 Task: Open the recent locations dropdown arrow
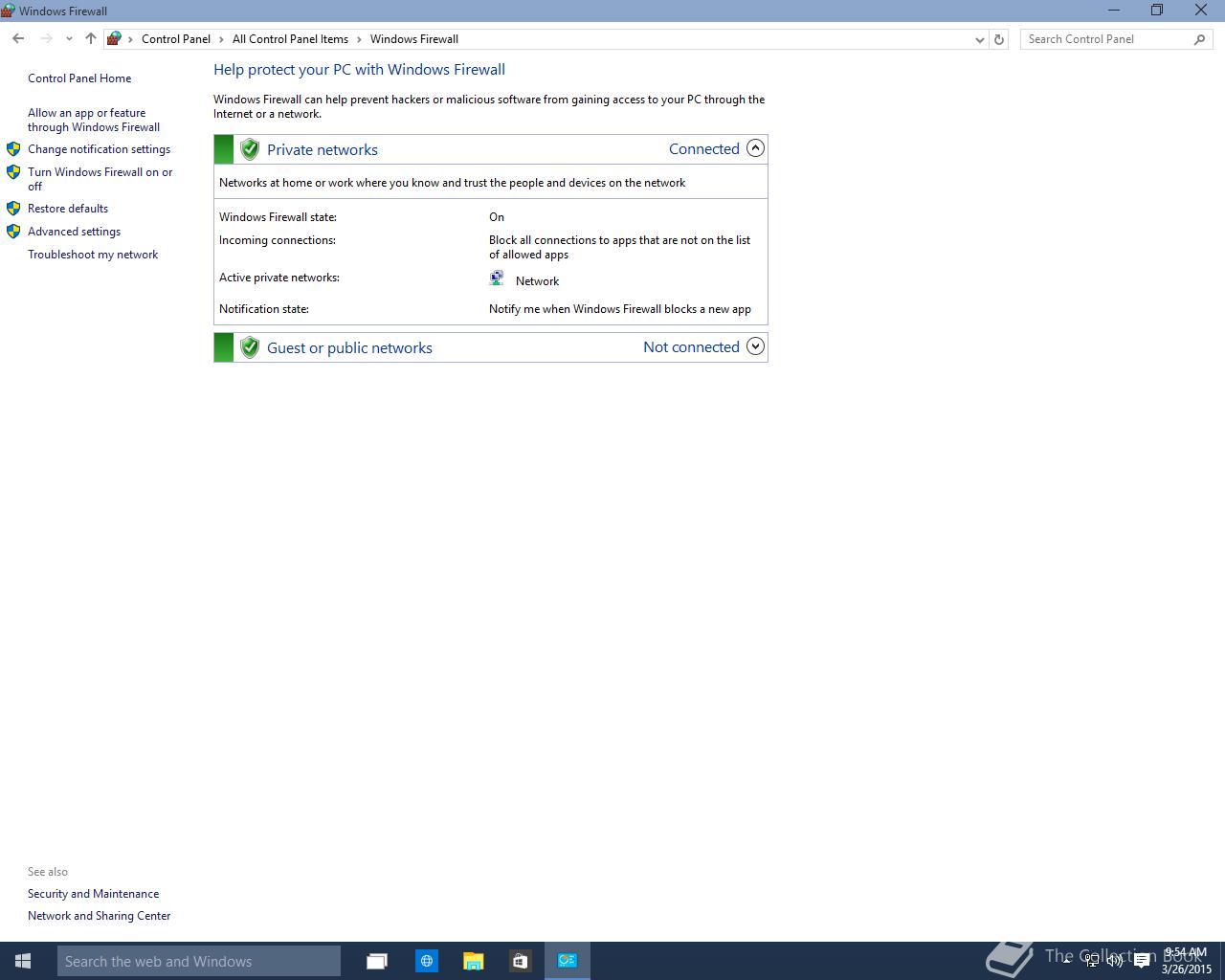(69, 39)
